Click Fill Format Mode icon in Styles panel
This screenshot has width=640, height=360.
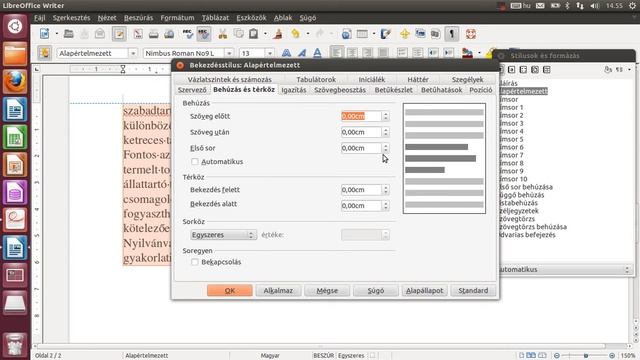click(608, 70)
